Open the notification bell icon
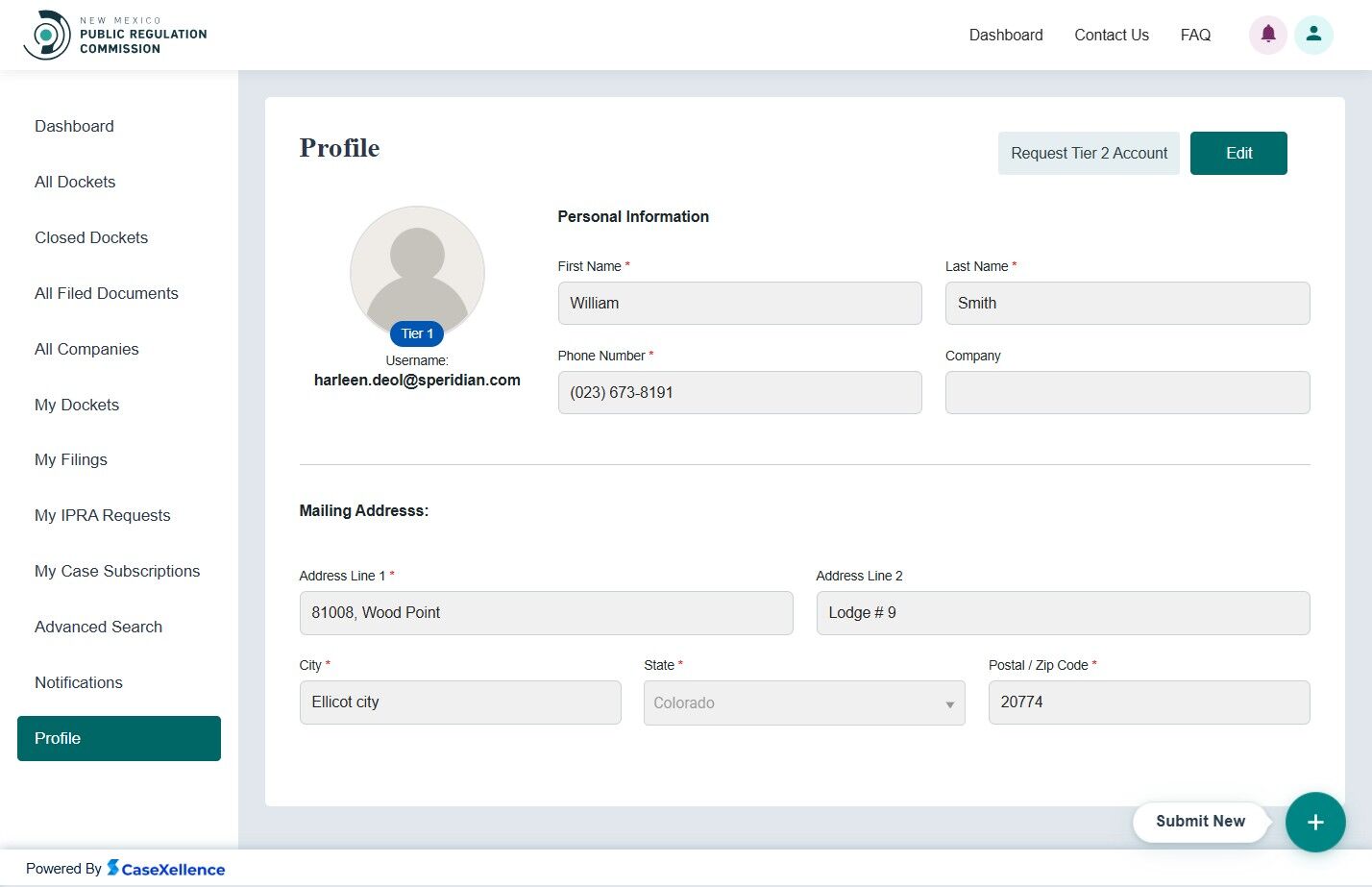 pos(1267,35)
